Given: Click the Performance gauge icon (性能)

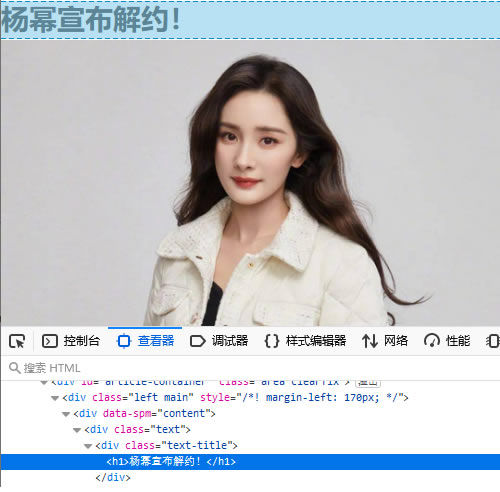Looking at the screenshot, I should pyautogui.click(x=432, y=341).
